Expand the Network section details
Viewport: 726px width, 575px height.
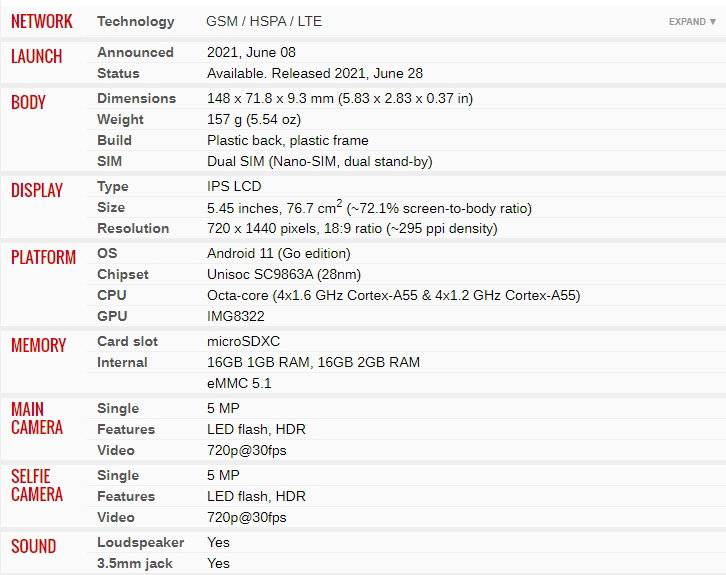[x=692, y=22]
